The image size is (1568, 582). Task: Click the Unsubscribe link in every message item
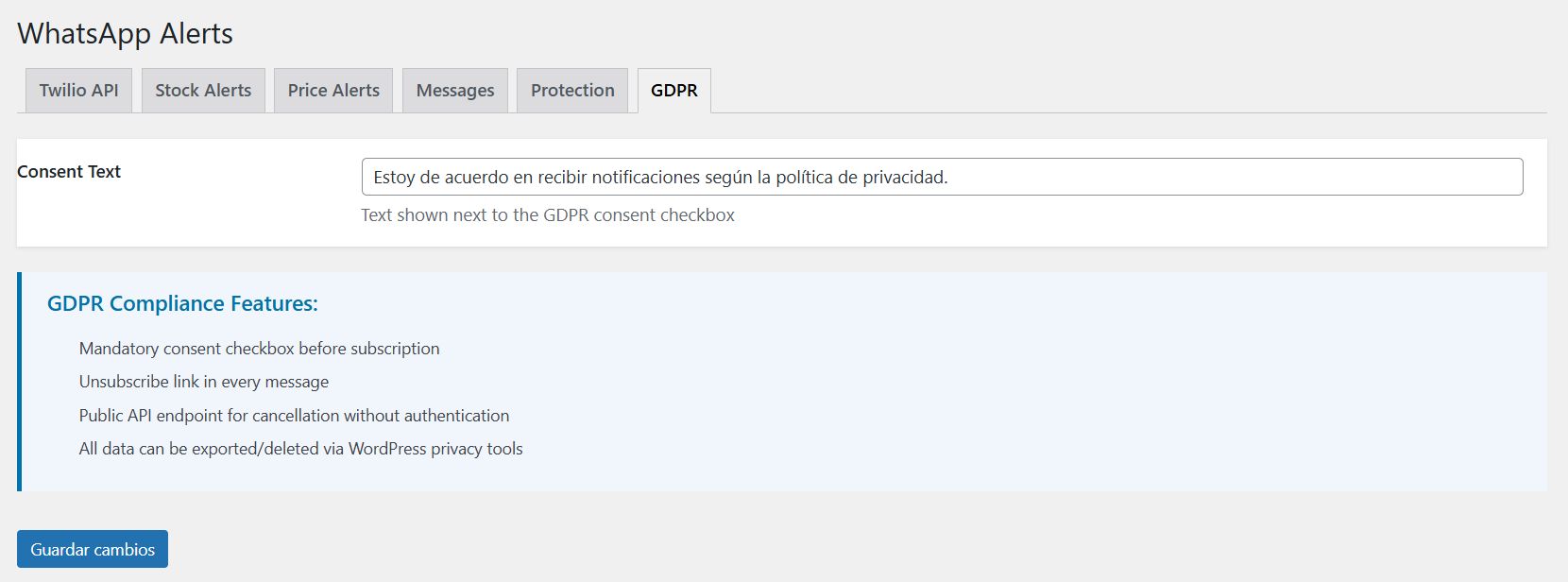click(204, 382)
